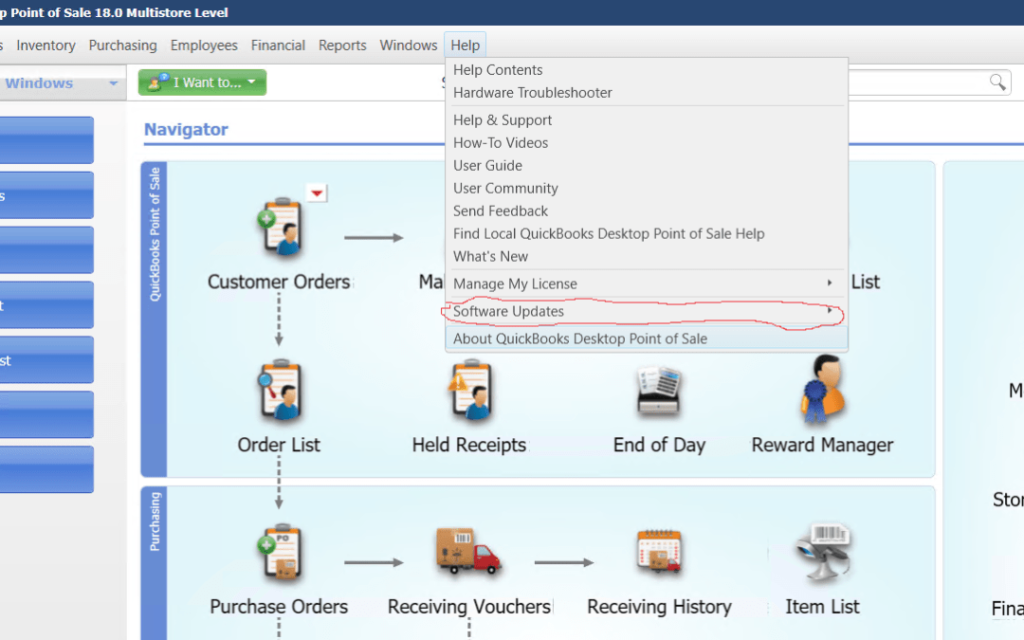Open the Customer Orders icon
This screenshot has height=640, width=1024.
pyautogui.click(x=280, y=226)
